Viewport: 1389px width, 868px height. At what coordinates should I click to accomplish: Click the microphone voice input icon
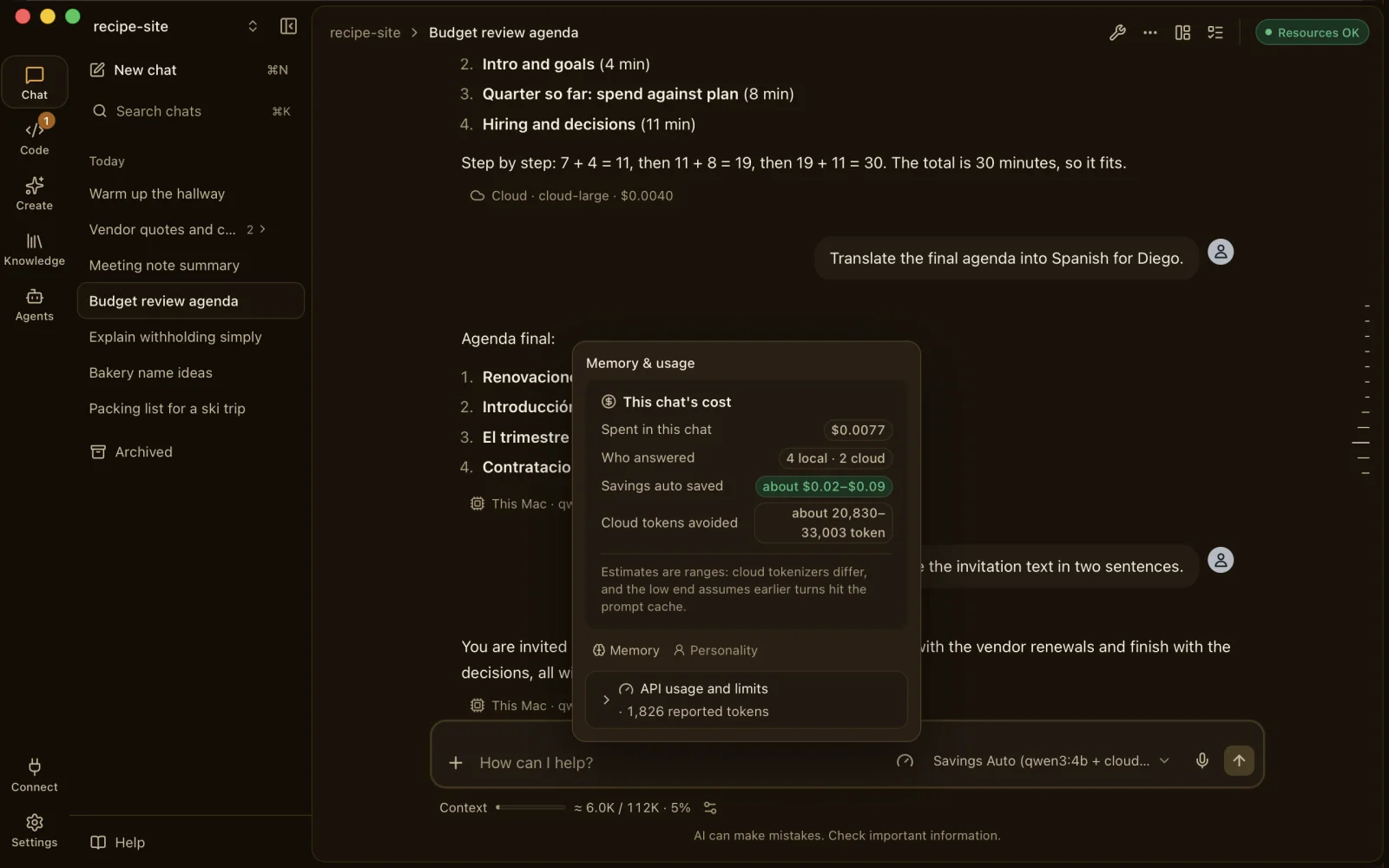[1202, 760]
